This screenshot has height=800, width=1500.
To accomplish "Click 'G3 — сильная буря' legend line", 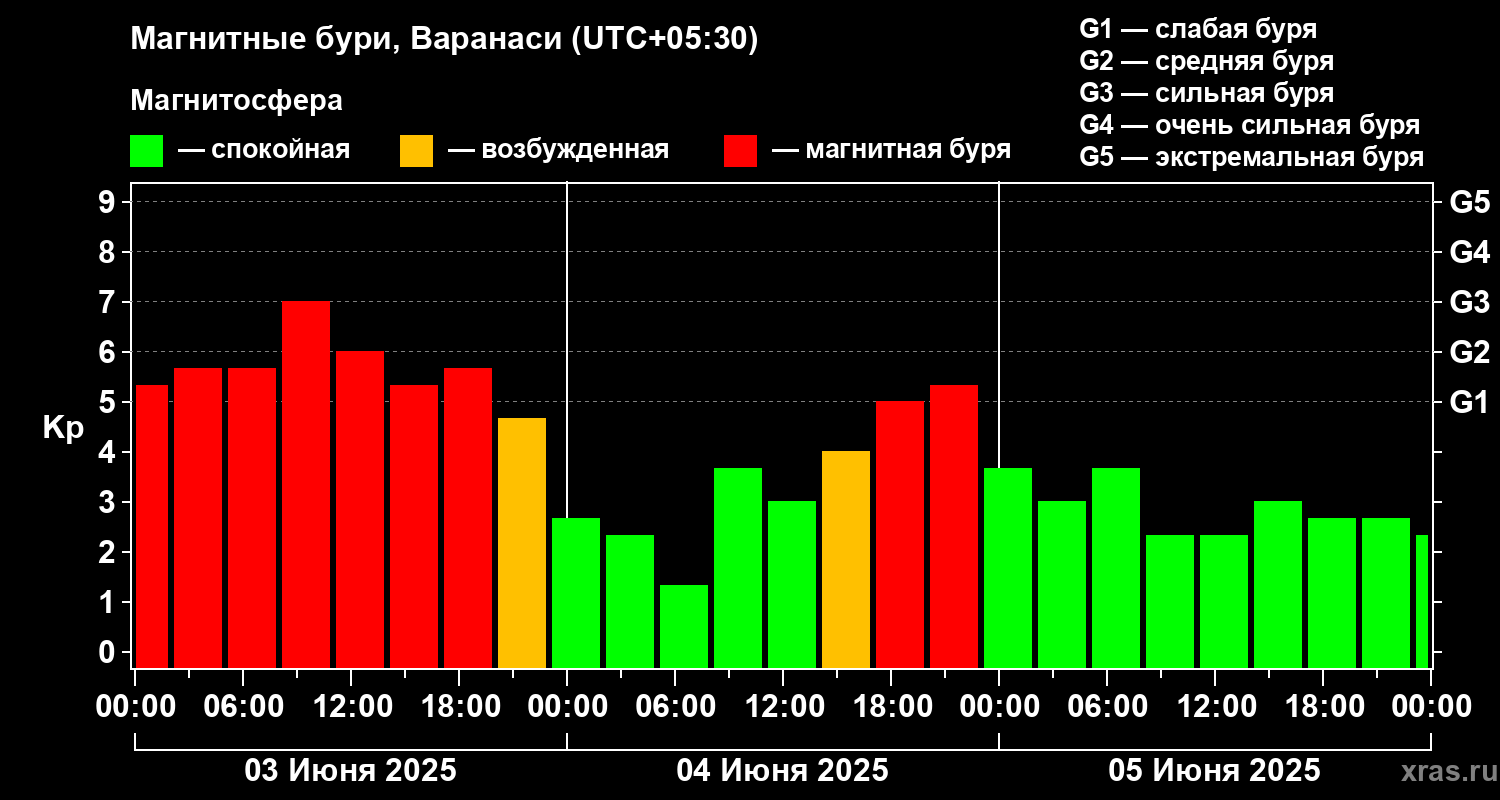I will tap(1206, 93).
